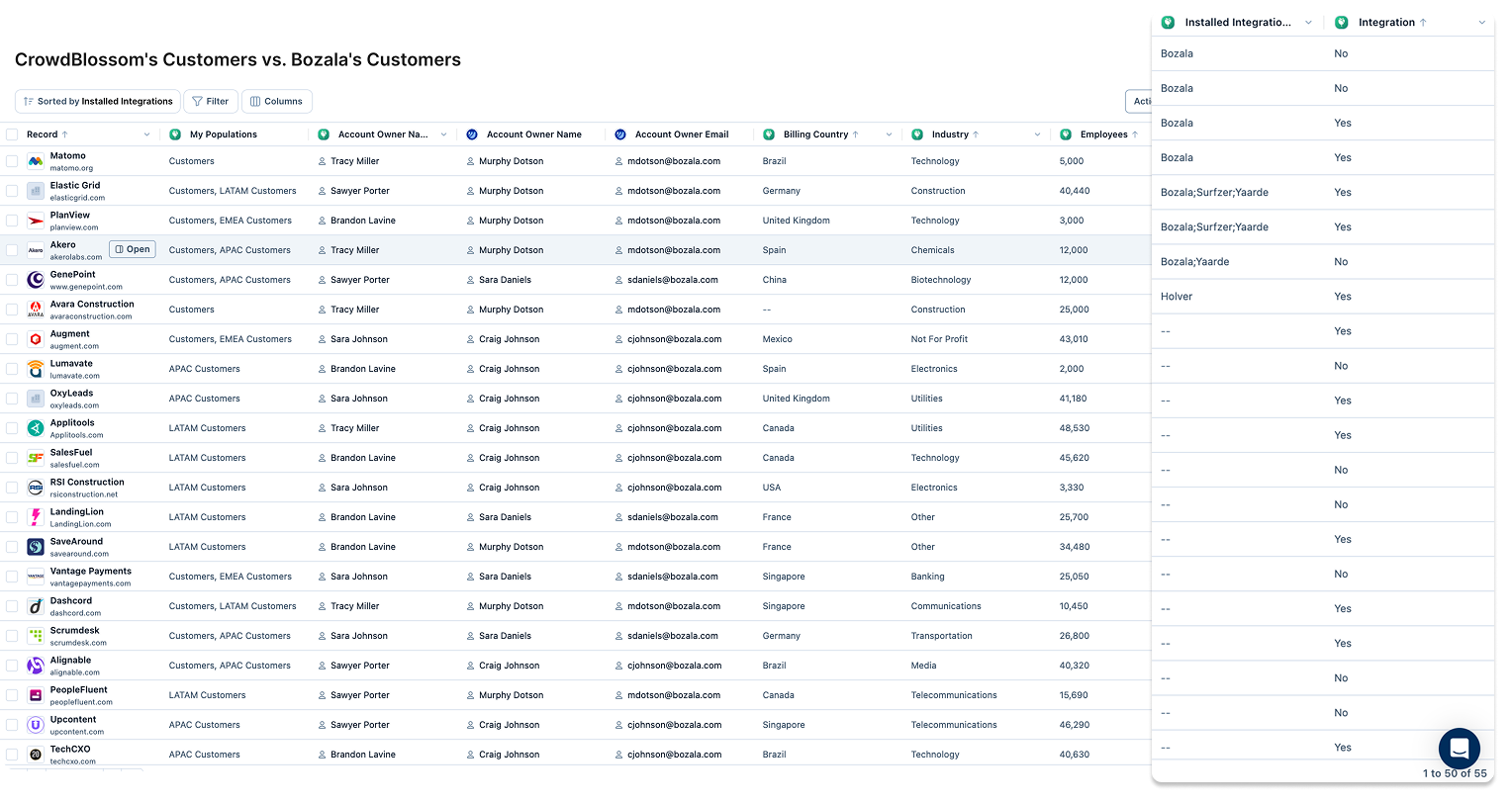Select the GenePoint row checkbox
This screenshot has width=1512, height=803.
coord(12,280)
